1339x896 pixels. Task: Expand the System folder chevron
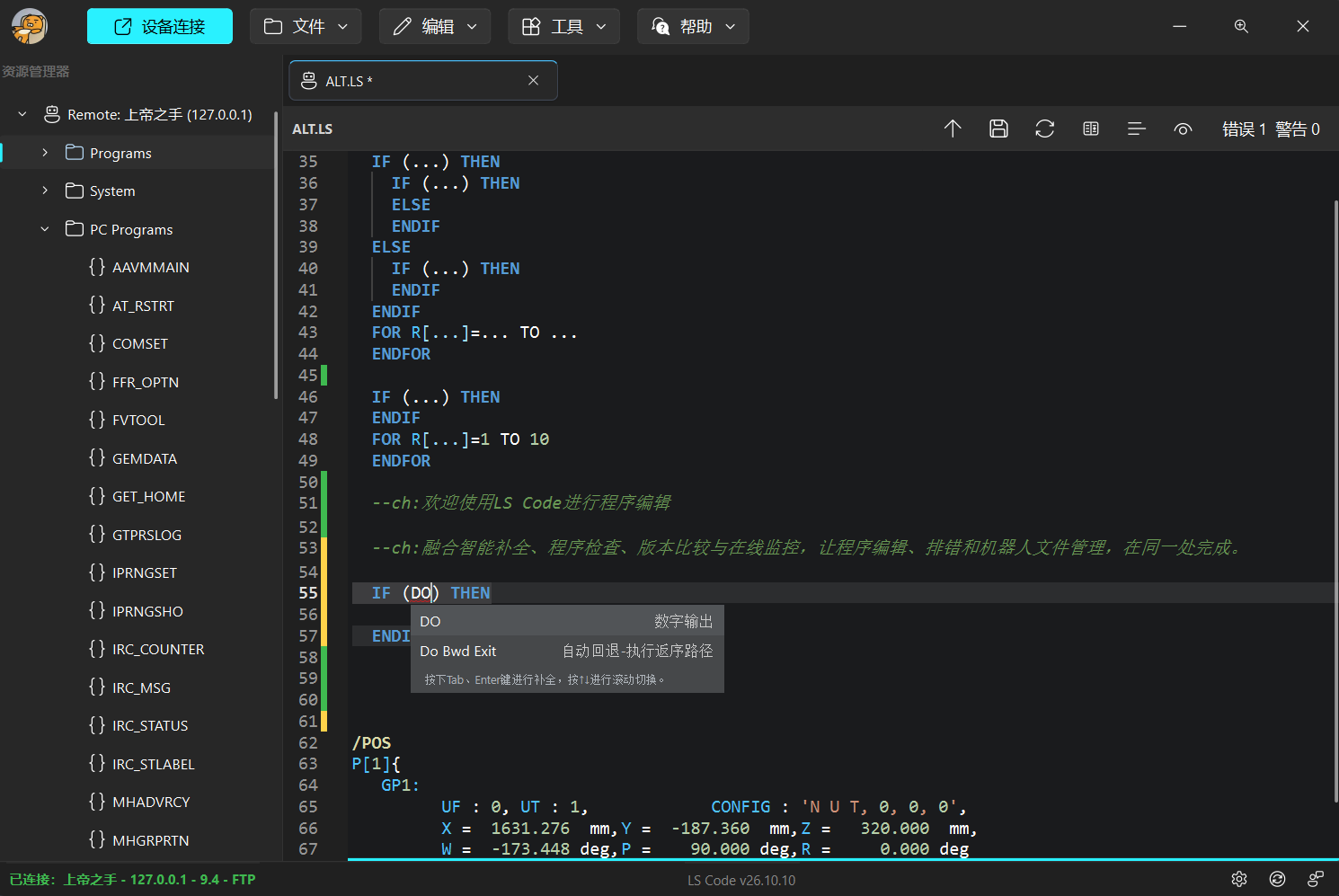(x=45, y=191)
